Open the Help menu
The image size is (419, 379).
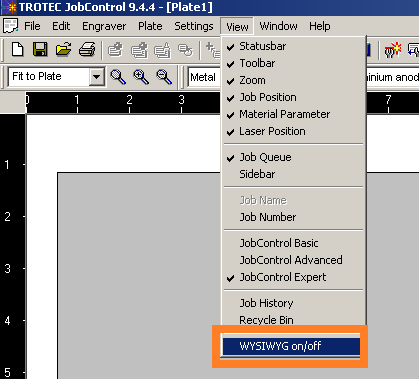320,26
